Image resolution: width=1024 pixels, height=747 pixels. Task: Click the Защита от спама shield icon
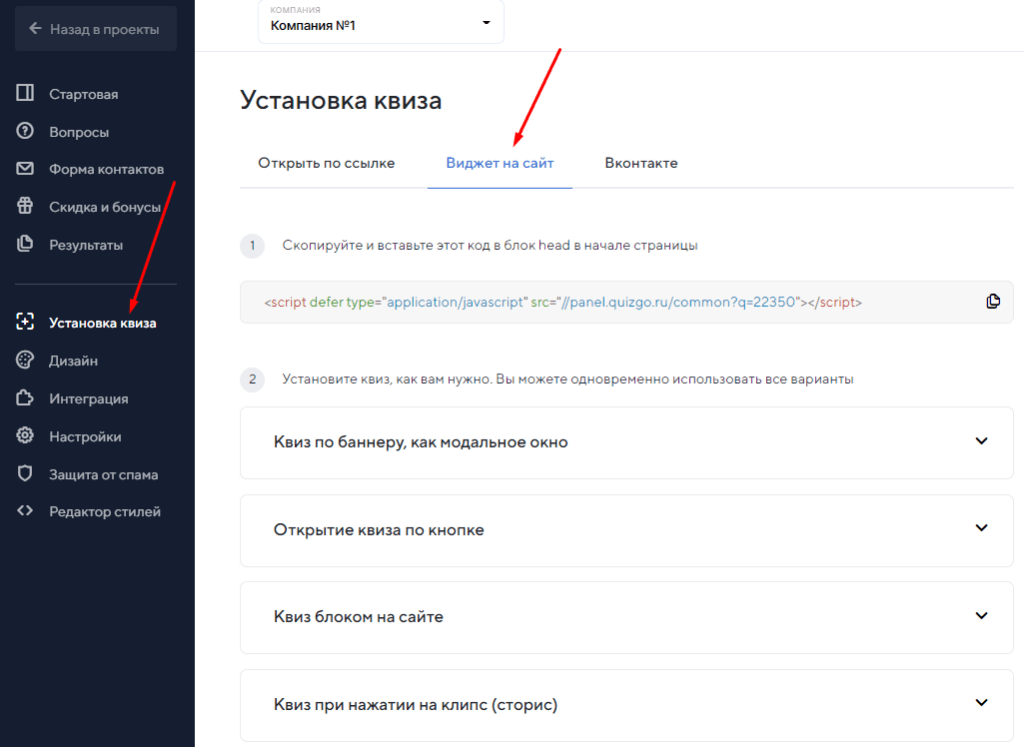pyautogui.click(x=26, y=474)
